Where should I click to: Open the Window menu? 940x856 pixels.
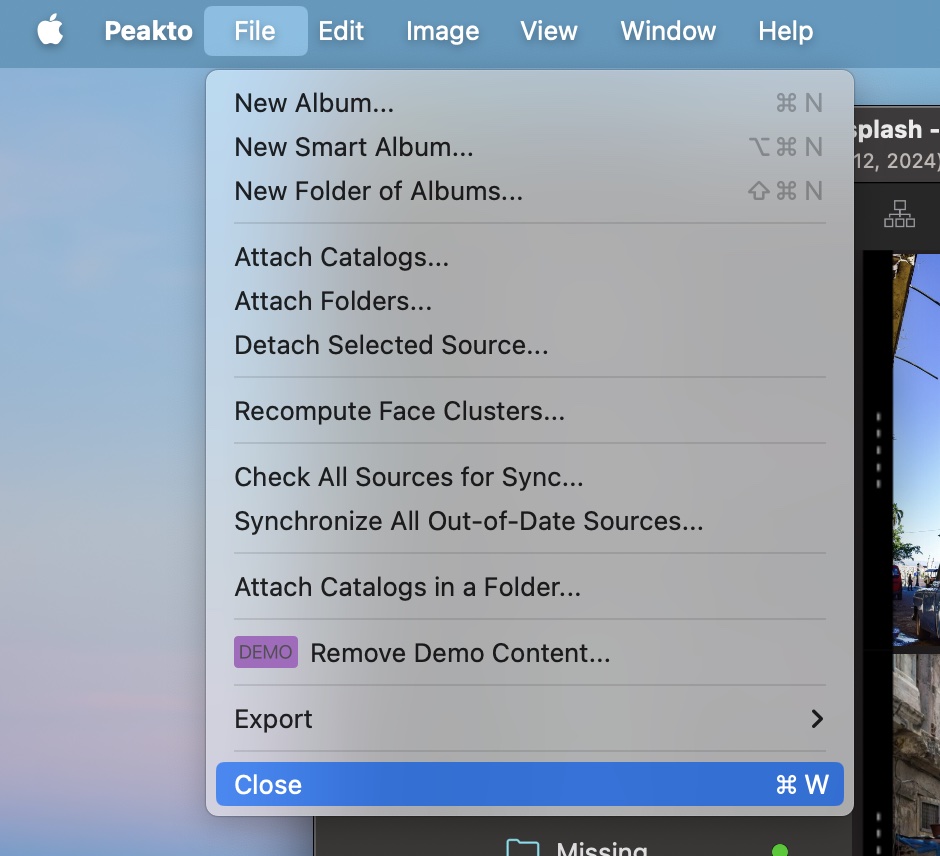[x=668, y=31]
